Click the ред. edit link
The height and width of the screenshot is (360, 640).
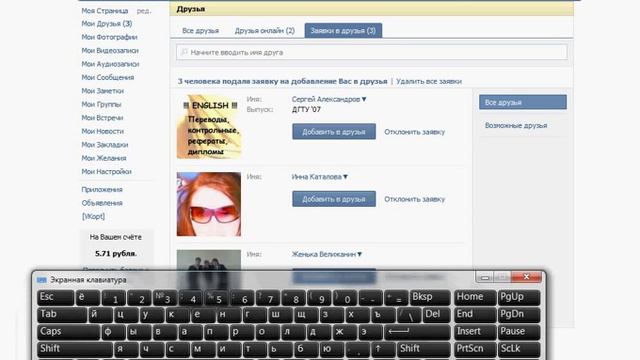click(x=144, y=11)
